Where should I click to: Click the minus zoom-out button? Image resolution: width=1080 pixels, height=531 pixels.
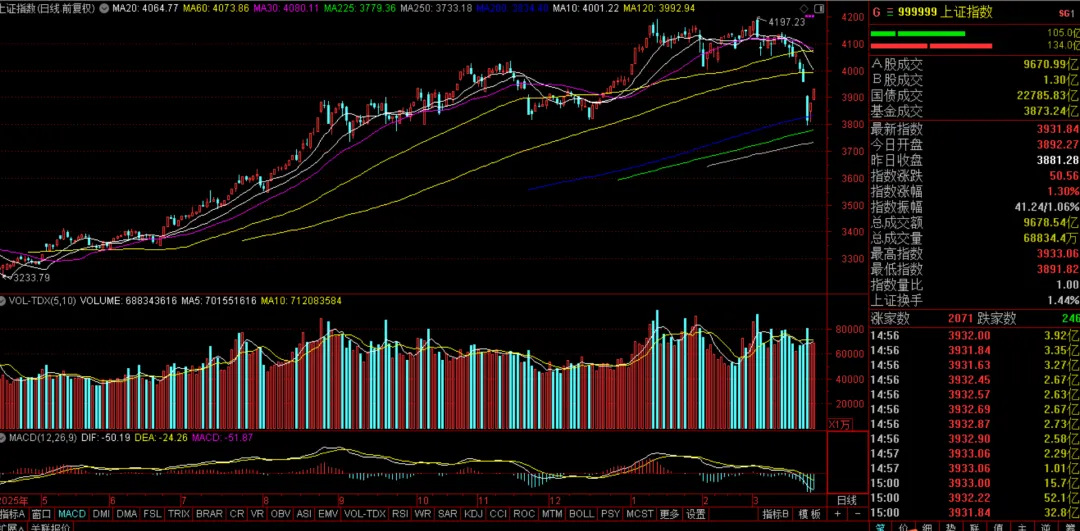[858, 514]
